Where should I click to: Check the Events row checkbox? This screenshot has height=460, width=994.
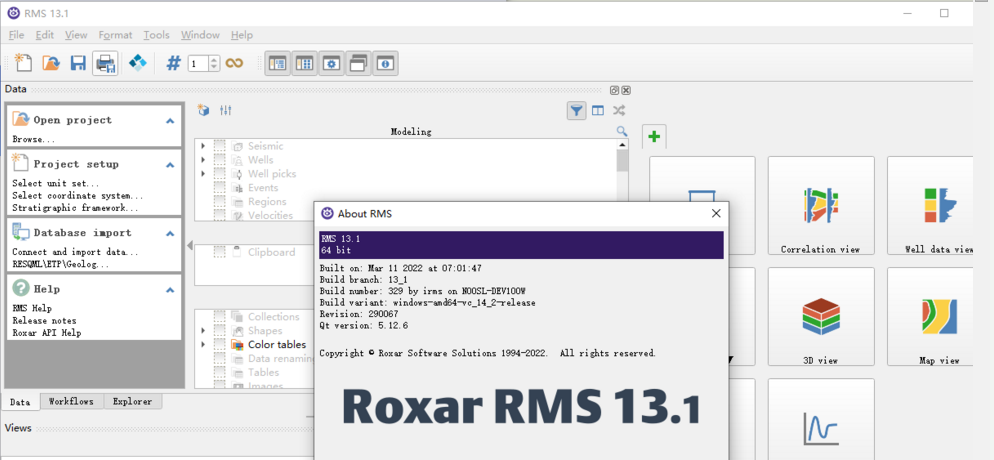[x=219, y=188]
